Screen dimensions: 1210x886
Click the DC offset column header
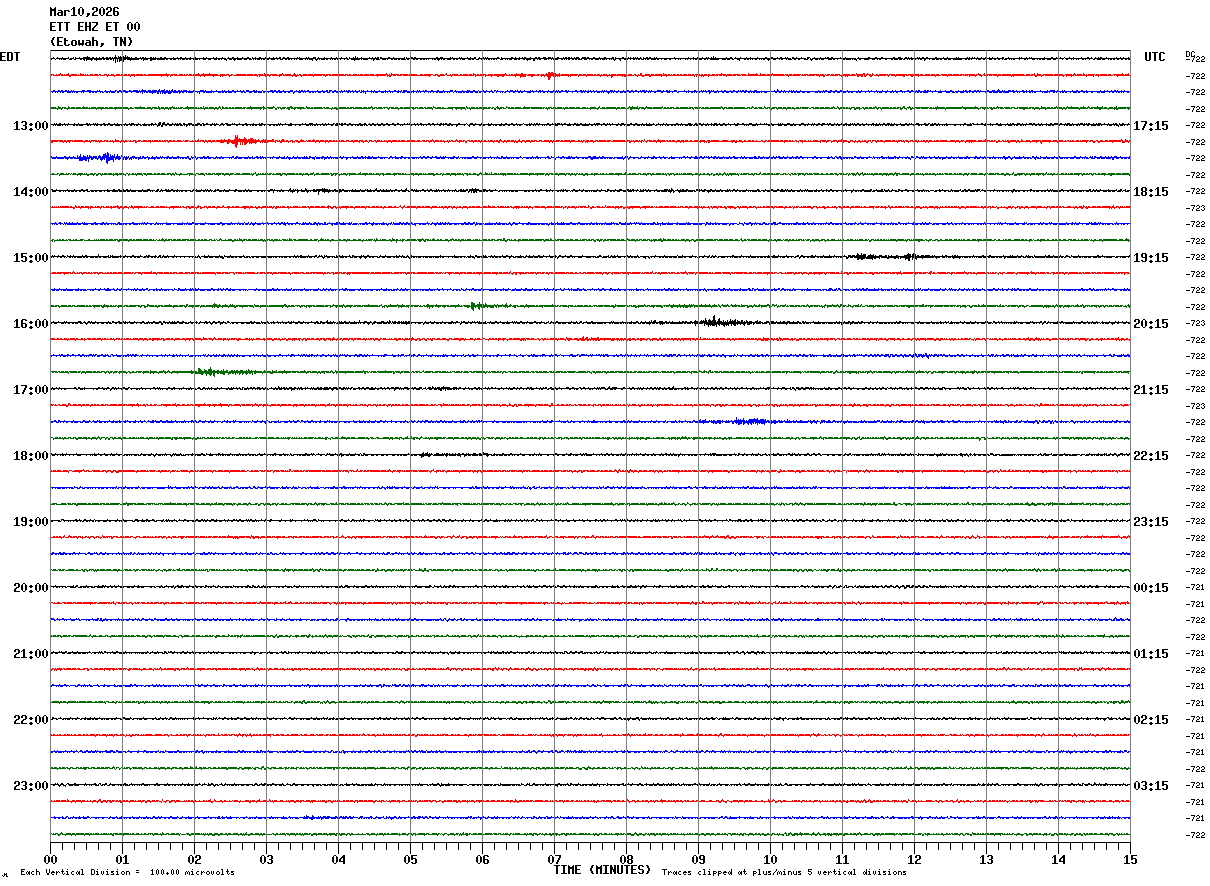coord(1190,54)
